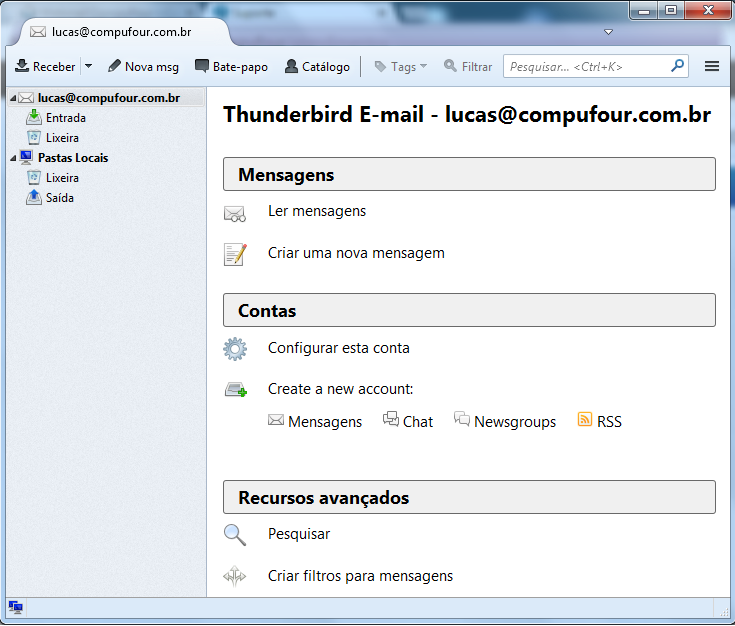Collapse the lucas@compufour.com.br account tree
Viewport: 735px width, 626px height.
click(13, 98)
